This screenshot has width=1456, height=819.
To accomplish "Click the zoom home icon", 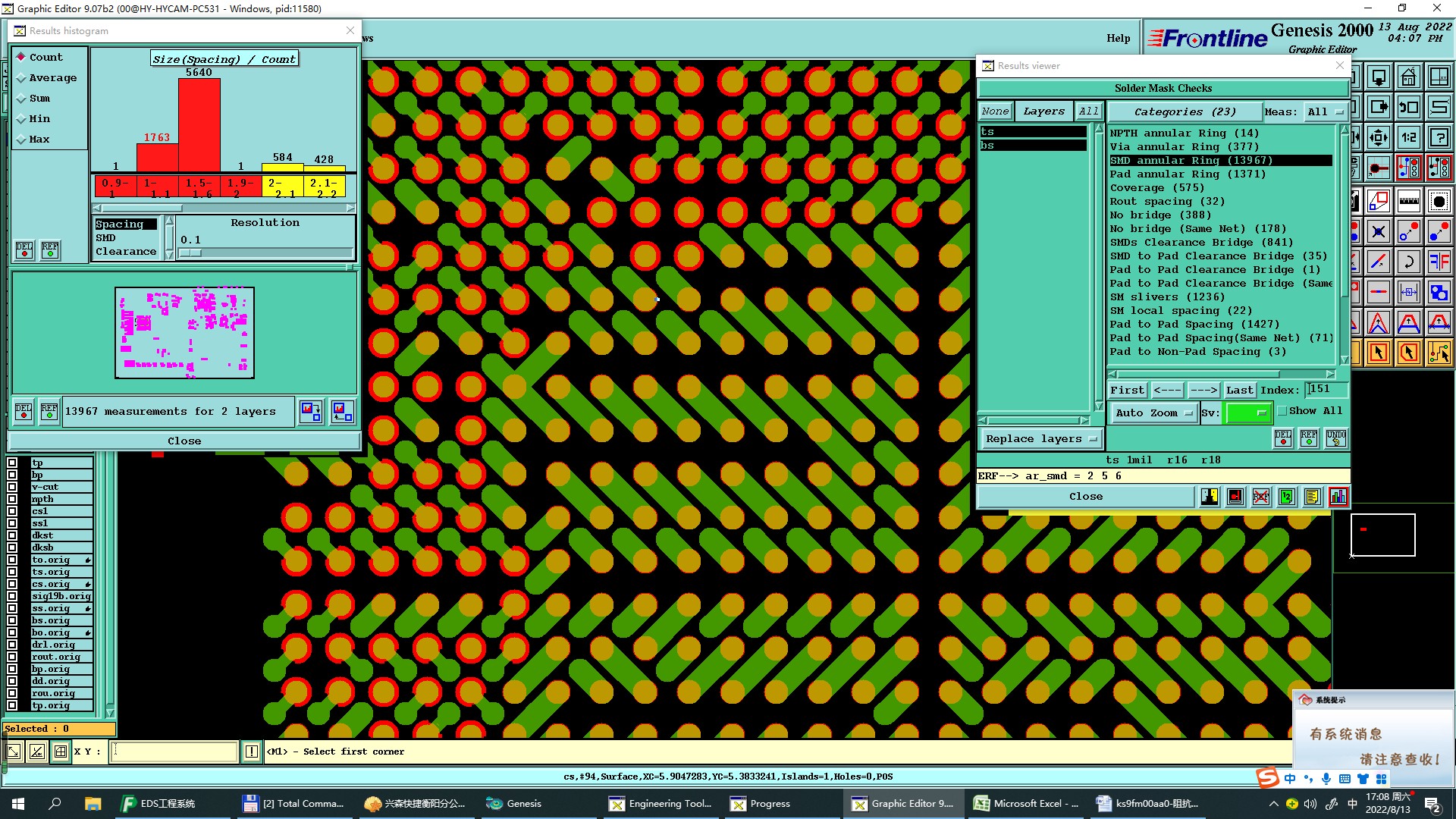I will pos(1408,77).
